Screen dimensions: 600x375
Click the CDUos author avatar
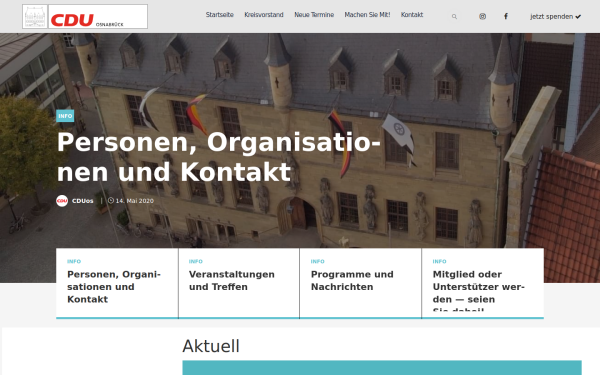[62, 201]
